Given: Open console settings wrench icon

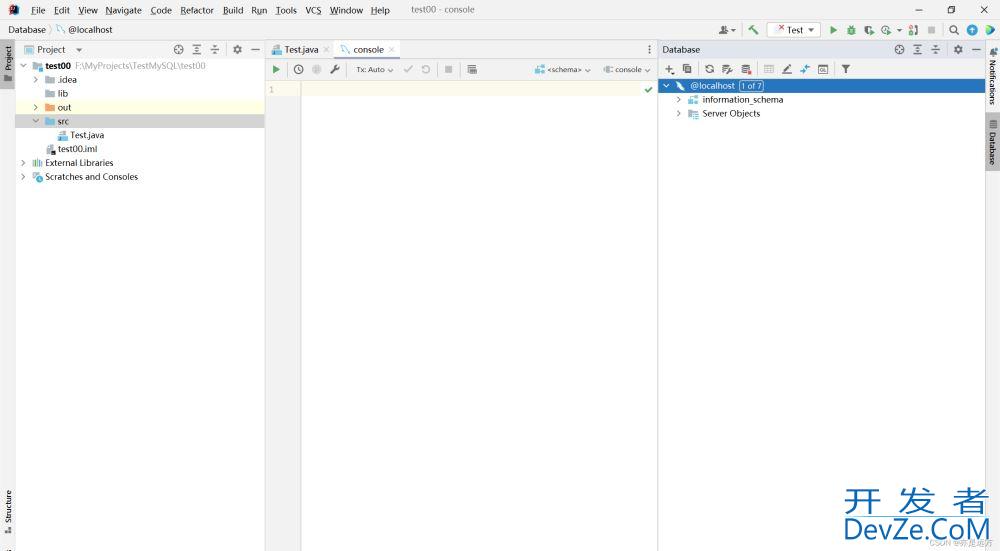Looking at the screenshot, I should [335, 70].
